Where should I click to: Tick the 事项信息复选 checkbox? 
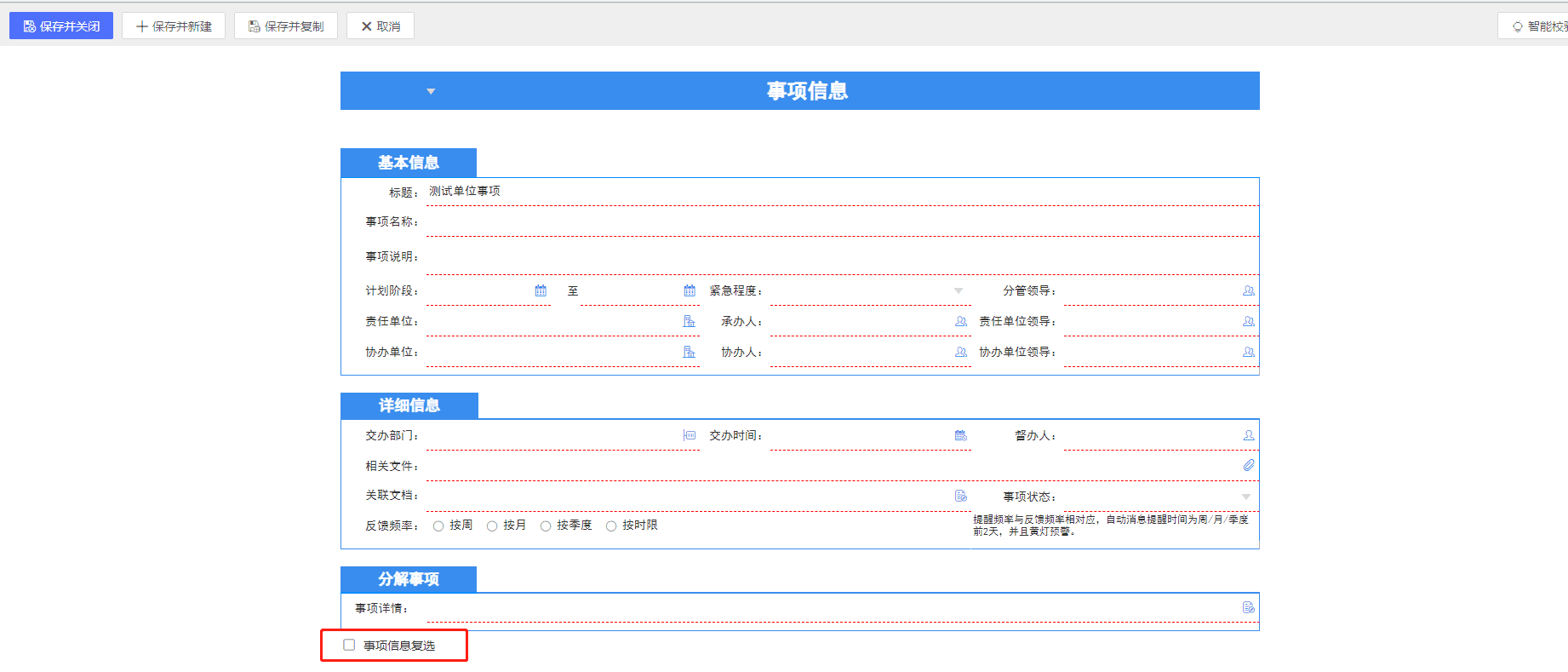pyautogui.click(x=349, y=645)
